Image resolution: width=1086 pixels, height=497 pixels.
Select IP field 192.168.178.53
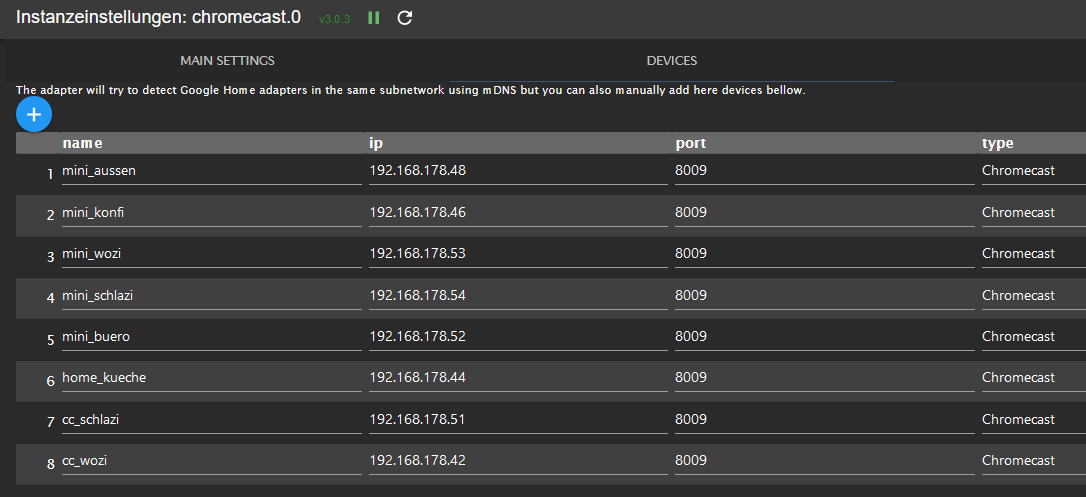tap(518, 254)
